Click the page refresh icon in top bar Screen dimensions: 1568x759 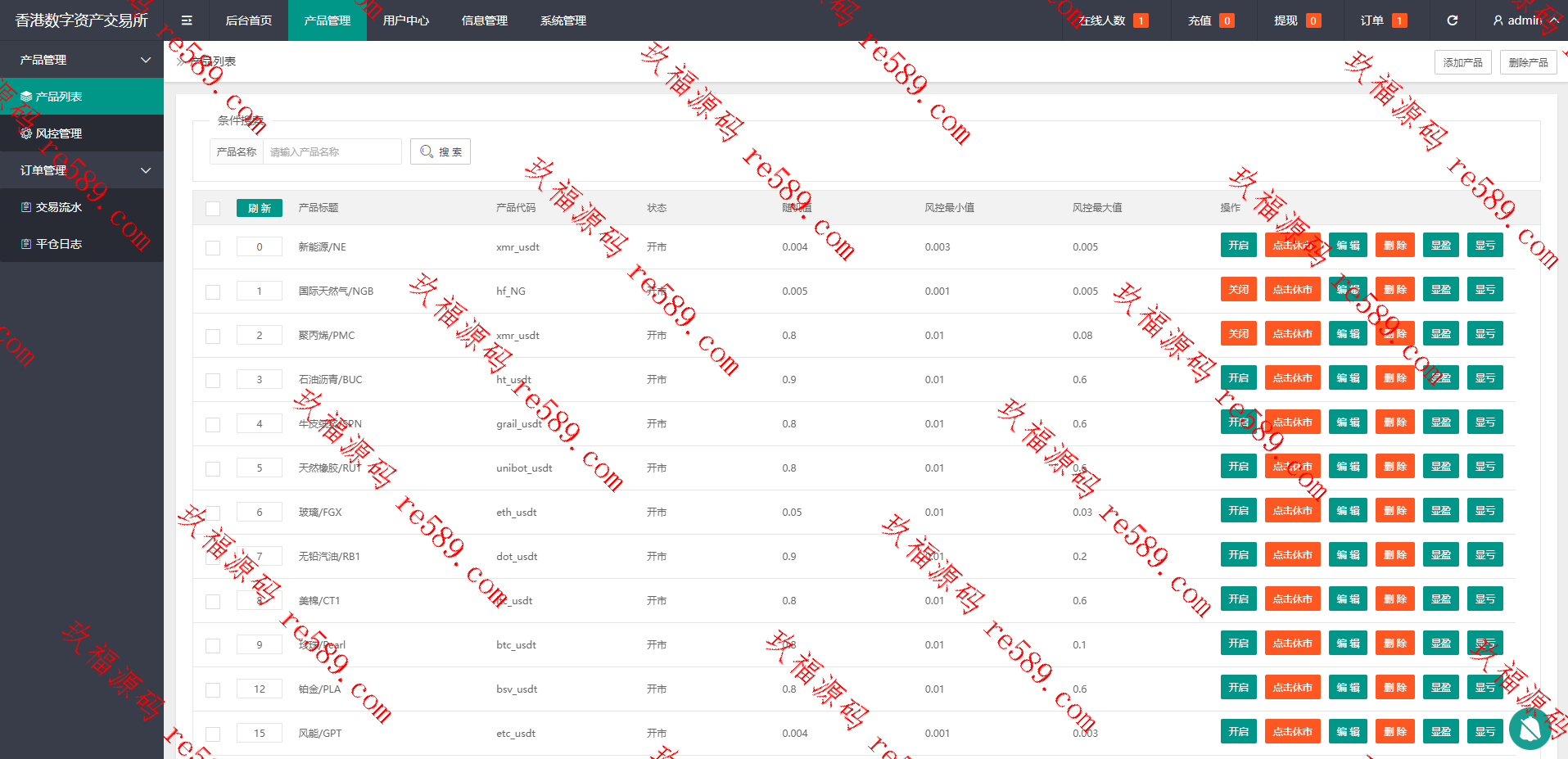tap(1452, 20)
